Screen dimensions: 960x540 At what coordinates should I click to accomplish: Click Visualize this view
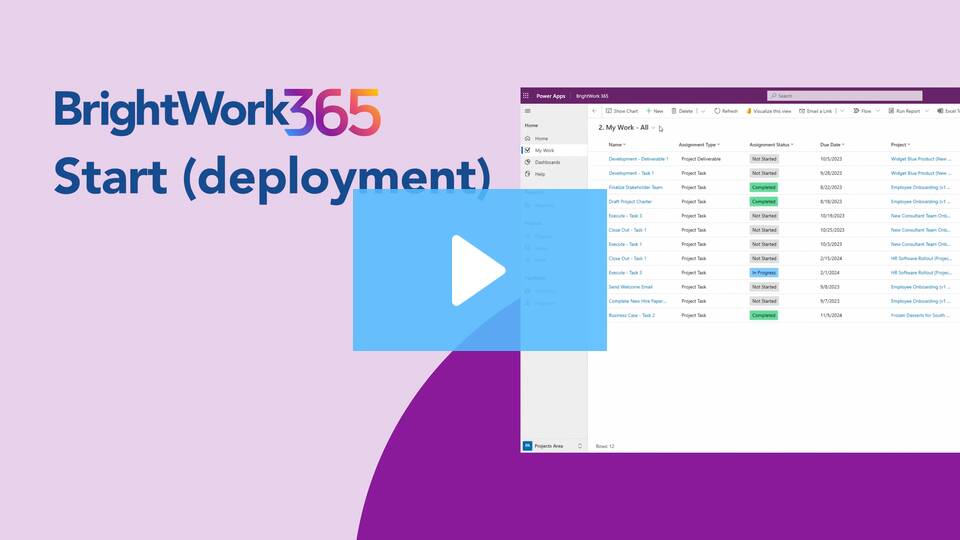tap(768, 111)
